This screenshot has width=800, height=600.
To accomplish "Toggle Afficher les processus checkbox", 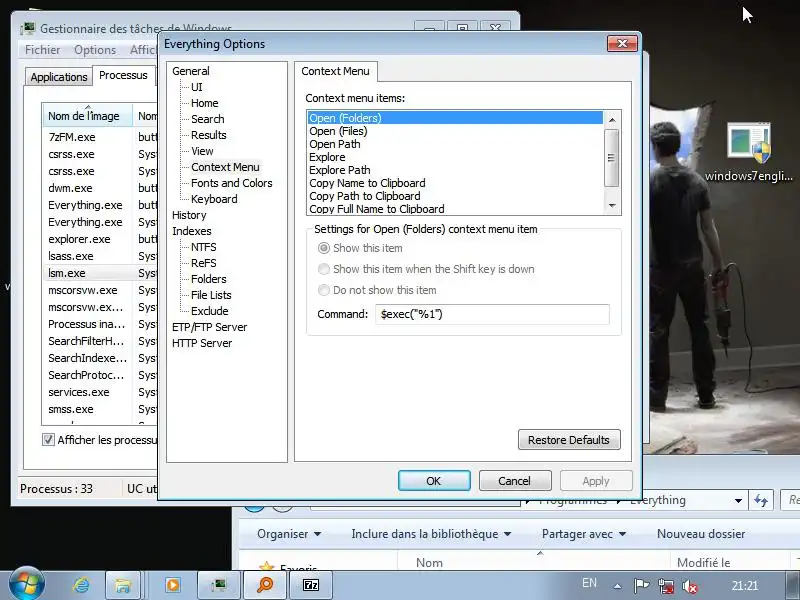I will [x=48, y=439].
